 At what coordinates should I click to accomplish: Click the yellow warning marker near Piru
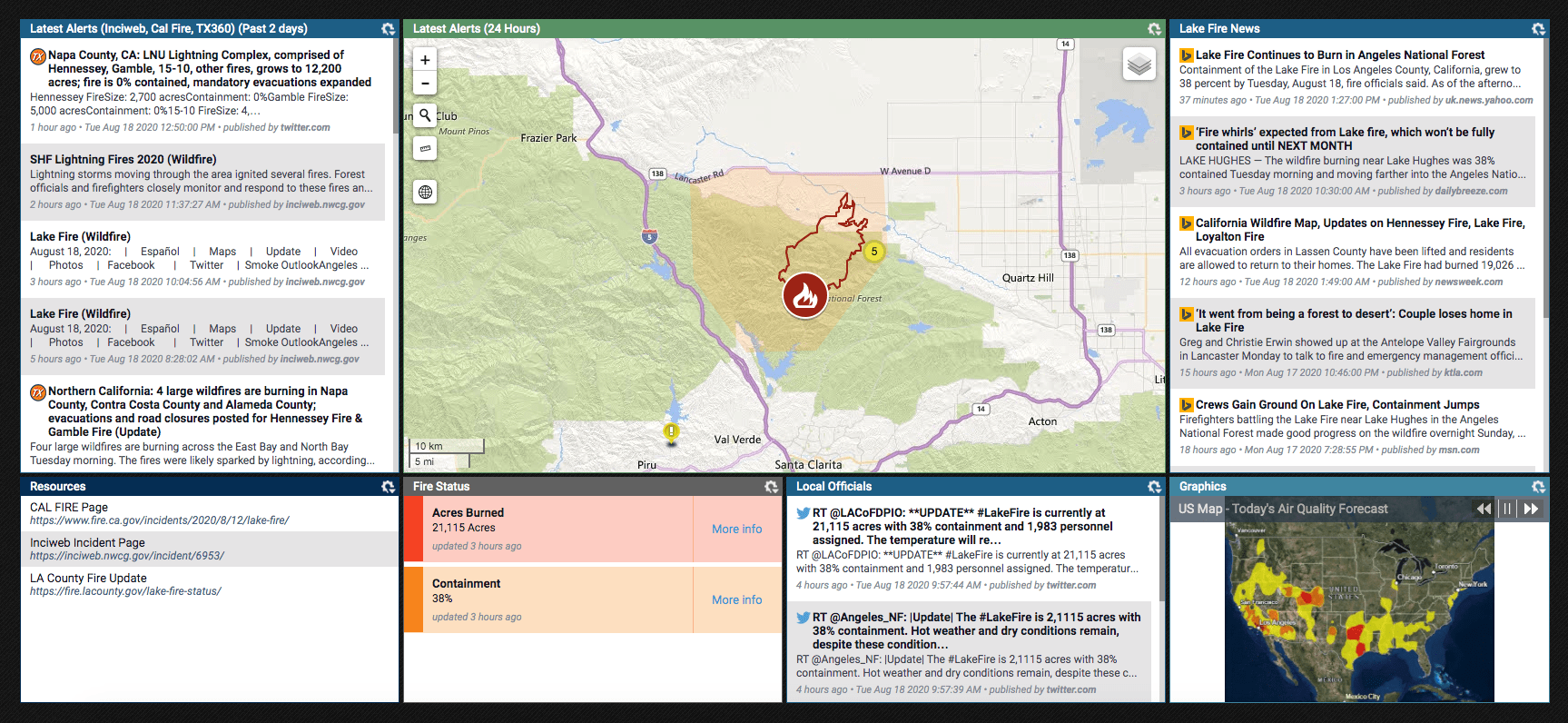click(671, 432)
